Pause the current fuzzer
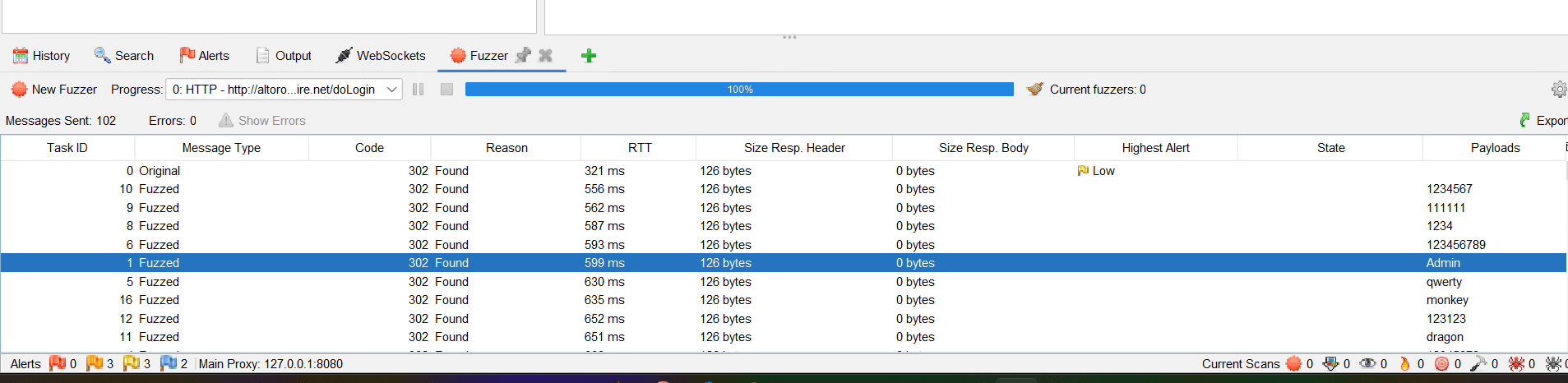The height and width of the screenshot is (383, 1568). [419, 90]
